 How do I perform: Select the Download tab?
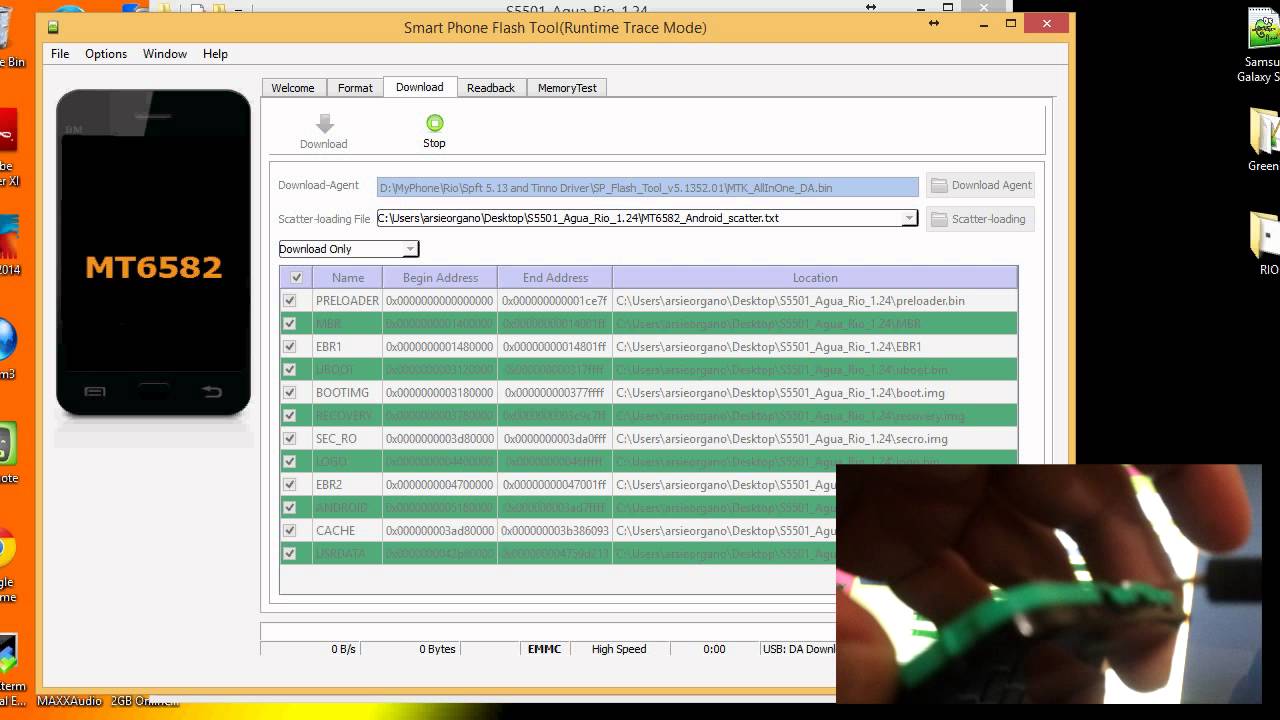click(x=420, y=87)
